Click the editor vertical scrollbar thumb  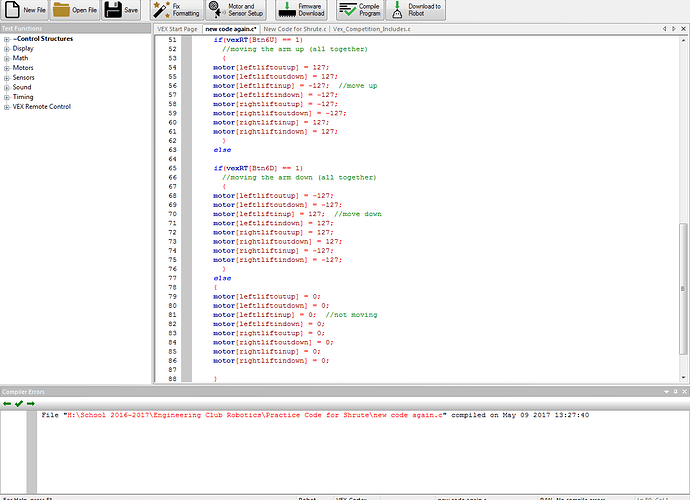tap(683, 288)
